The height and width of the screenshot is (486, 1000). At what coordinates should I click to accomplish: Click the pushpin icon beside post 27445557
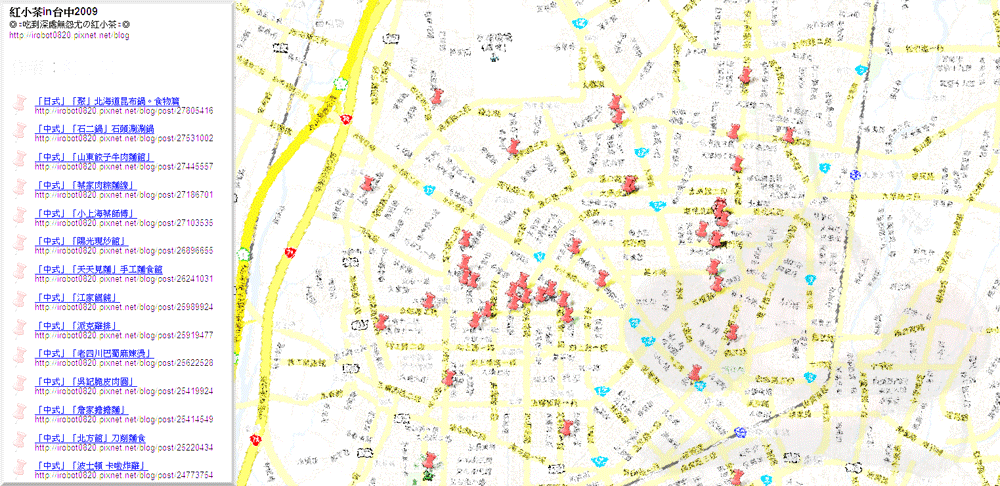[x=21, y=159]
